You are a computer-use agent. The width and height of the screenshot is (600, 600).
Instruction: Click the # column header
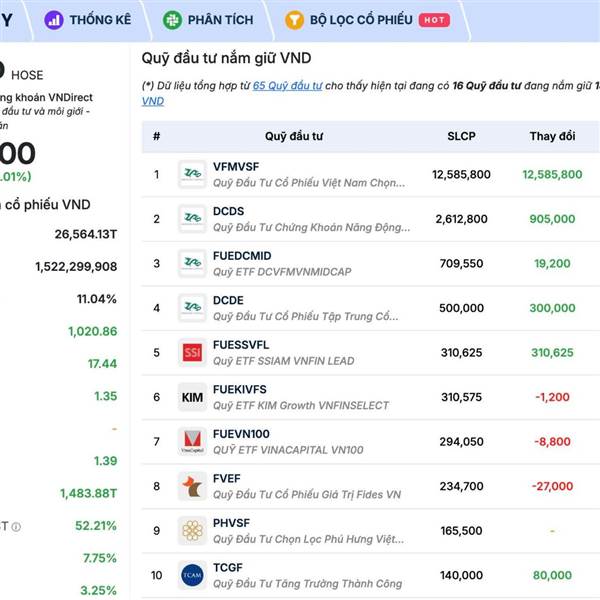(157, 136)
